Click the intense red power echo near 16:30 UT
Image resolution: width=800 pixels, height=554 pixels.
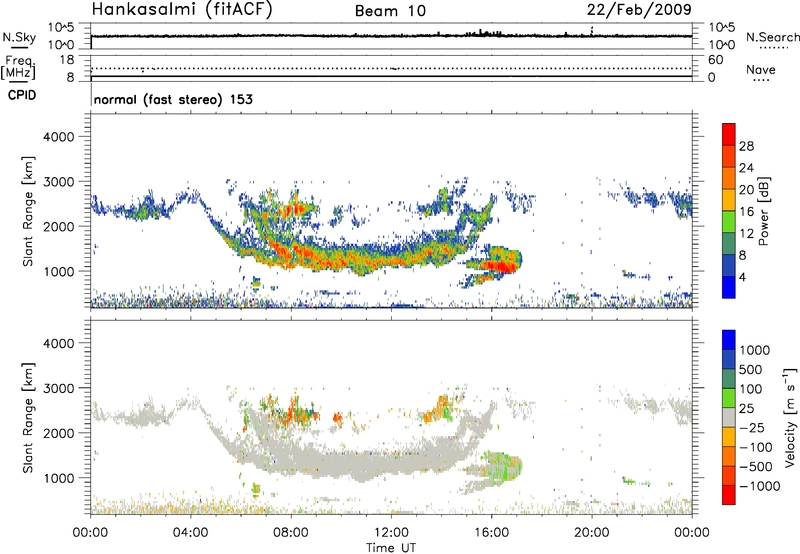click(503, 266)
